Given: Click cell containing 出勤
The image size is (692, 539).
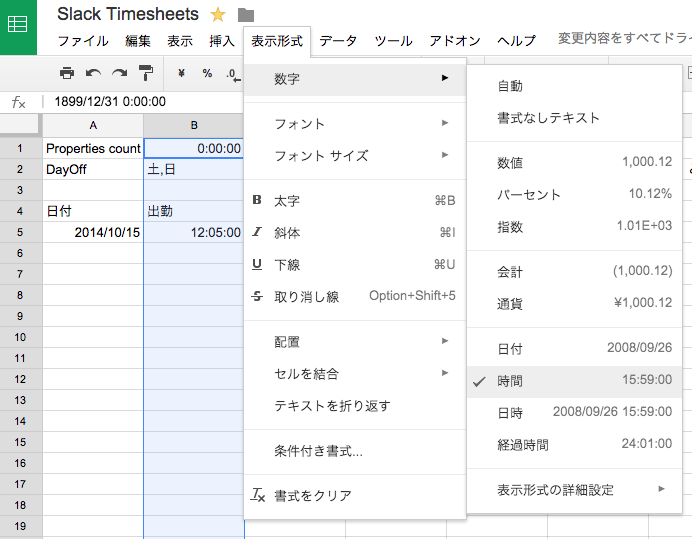Looking at the screenshot, I should tap(194, 211).
